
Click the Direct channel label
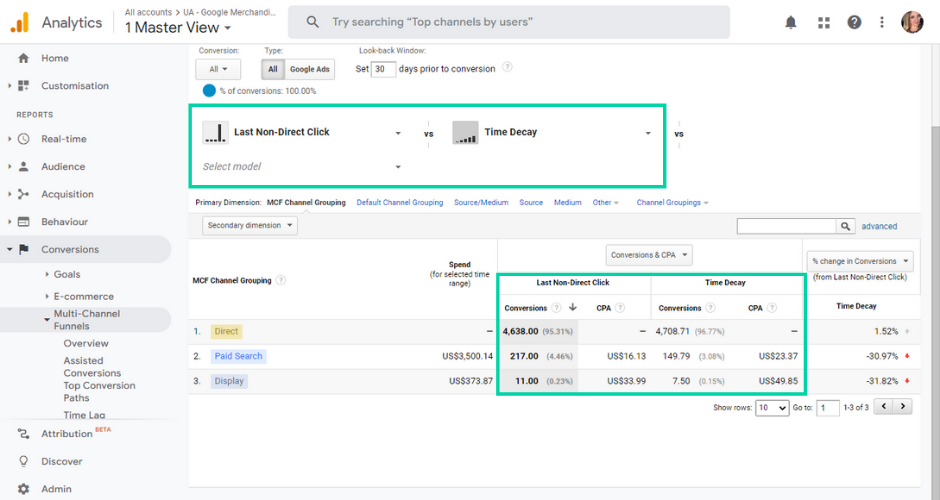[x=226, y=331]
